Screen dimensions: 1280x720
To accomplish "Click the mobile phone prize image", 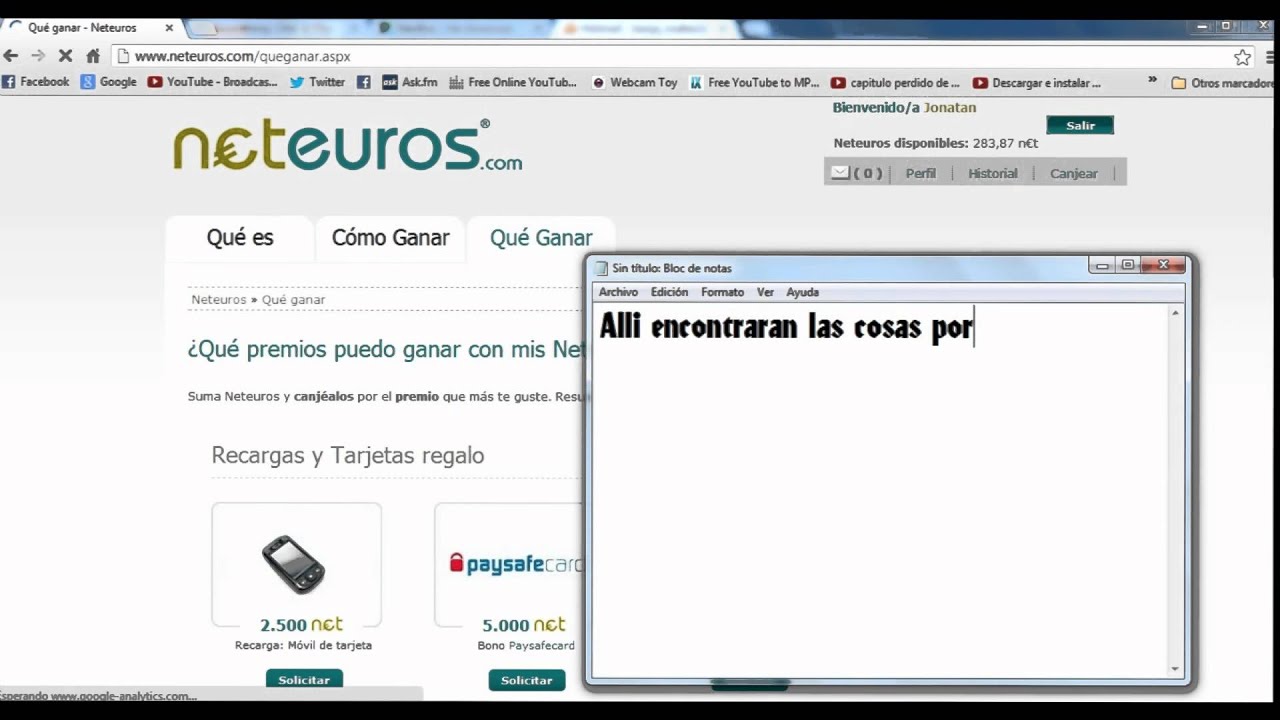I will [296, 565].
